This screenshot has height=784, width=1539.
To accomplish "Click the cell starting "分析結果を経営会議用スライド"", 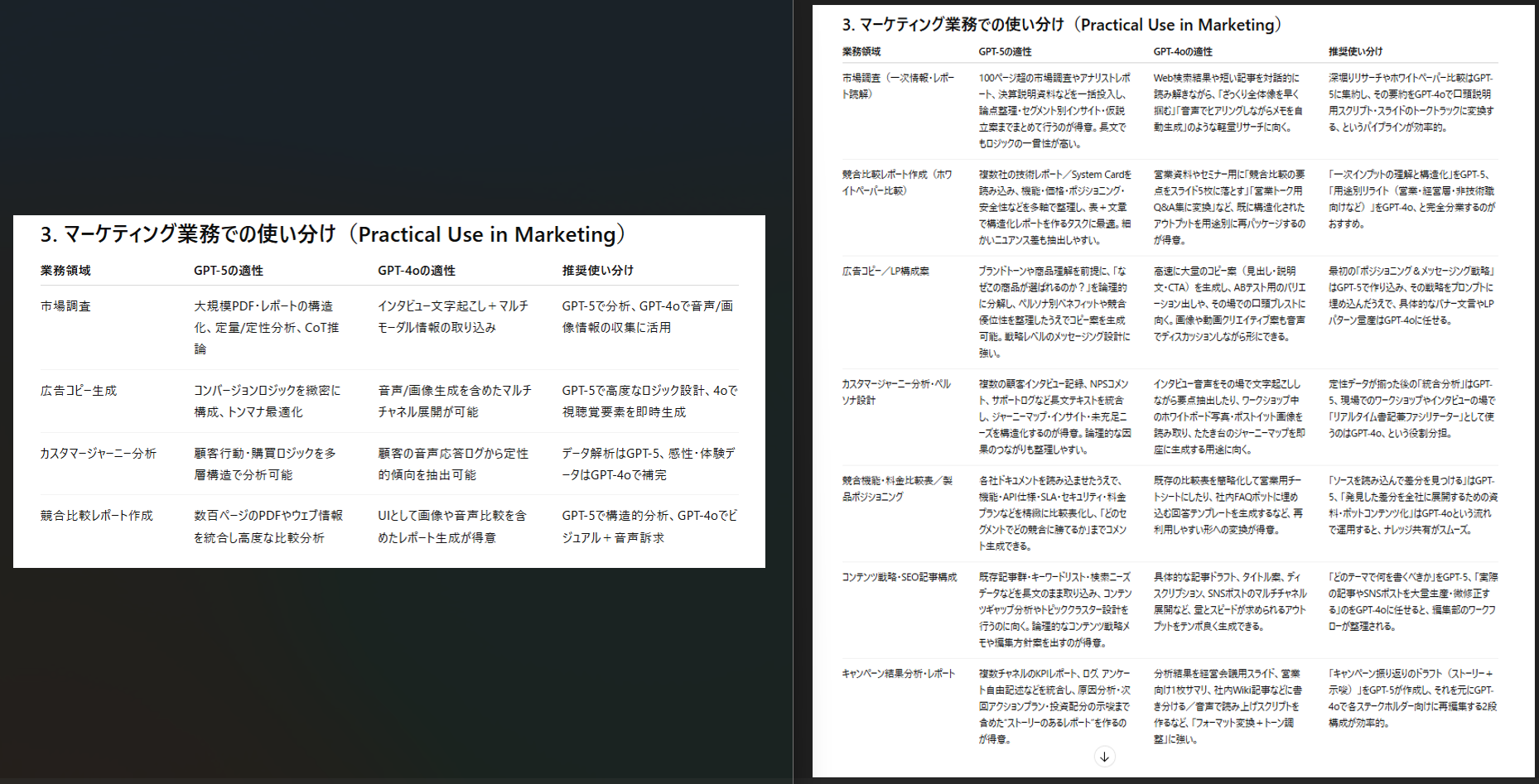I will 1228,707.
